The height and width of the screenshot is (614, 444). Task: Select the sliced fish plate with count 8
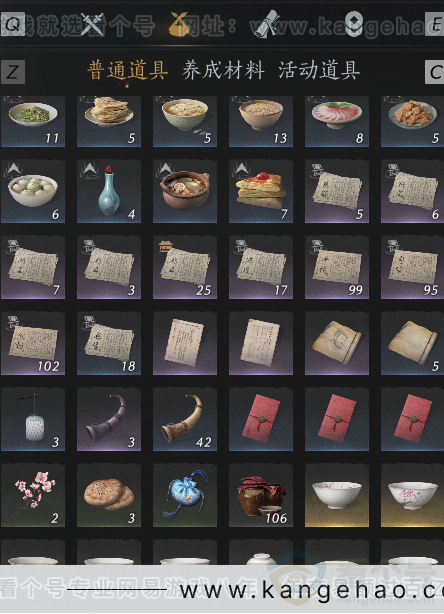click(x=337, y=121)
